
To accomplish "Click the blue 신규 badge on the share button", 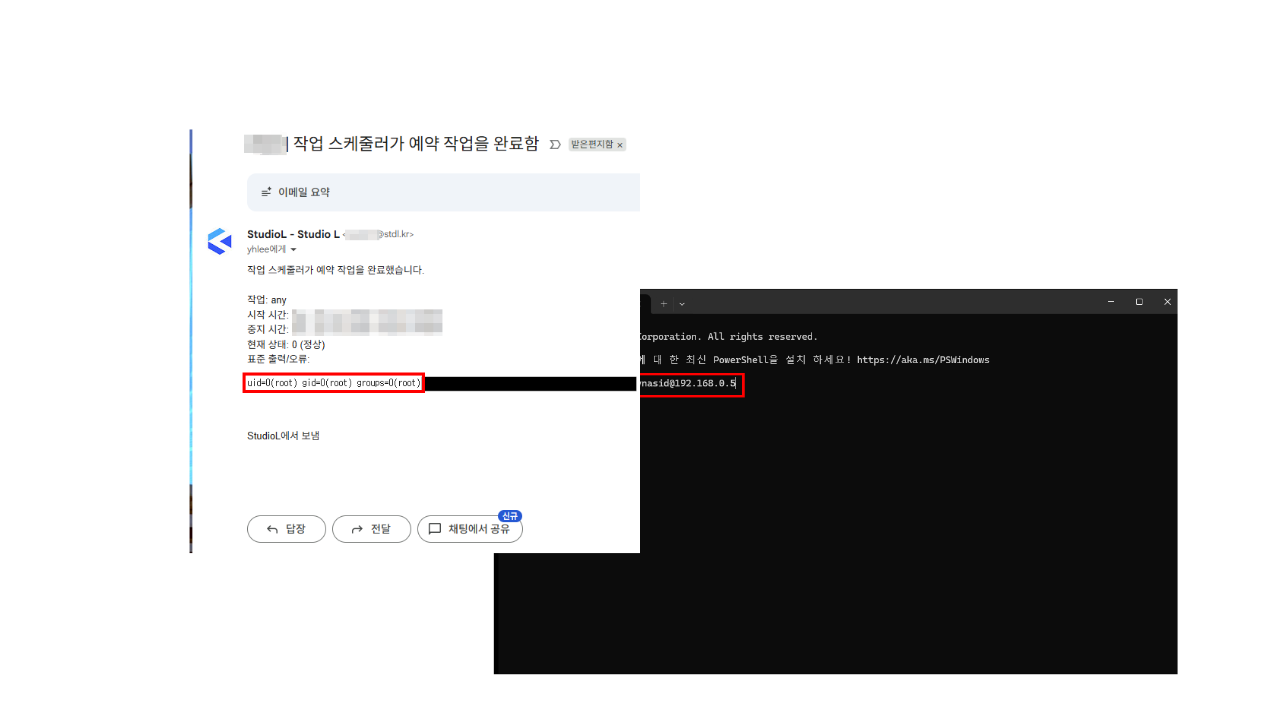I will (x=509, y=514).
